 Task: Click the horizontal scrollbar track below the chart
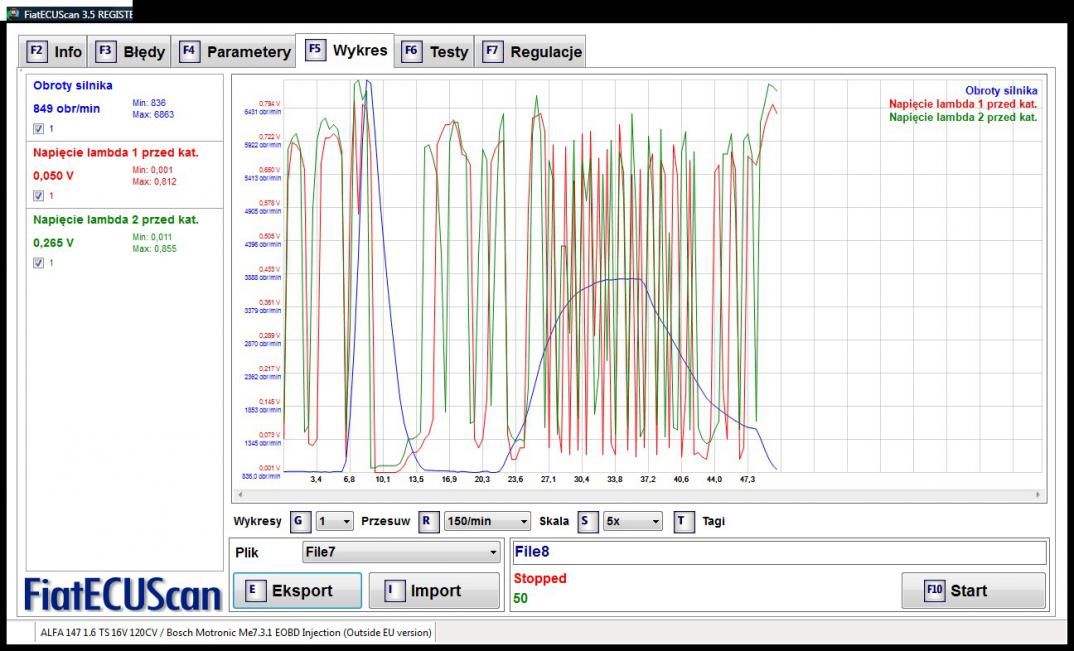pos(638,495)
